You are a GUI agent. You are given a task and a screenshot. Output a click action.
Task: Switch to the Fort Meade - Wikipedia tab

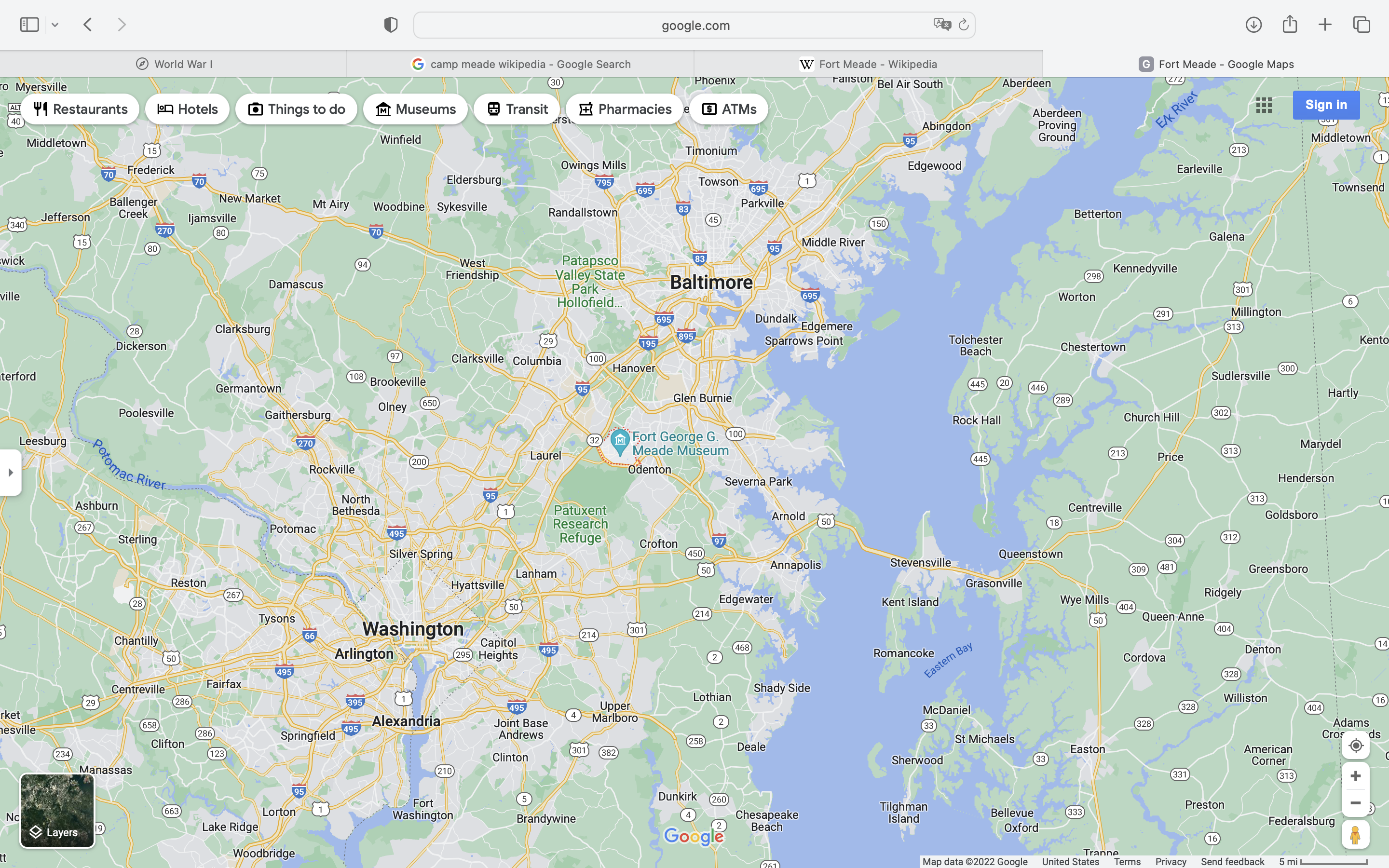pos(868,64)
